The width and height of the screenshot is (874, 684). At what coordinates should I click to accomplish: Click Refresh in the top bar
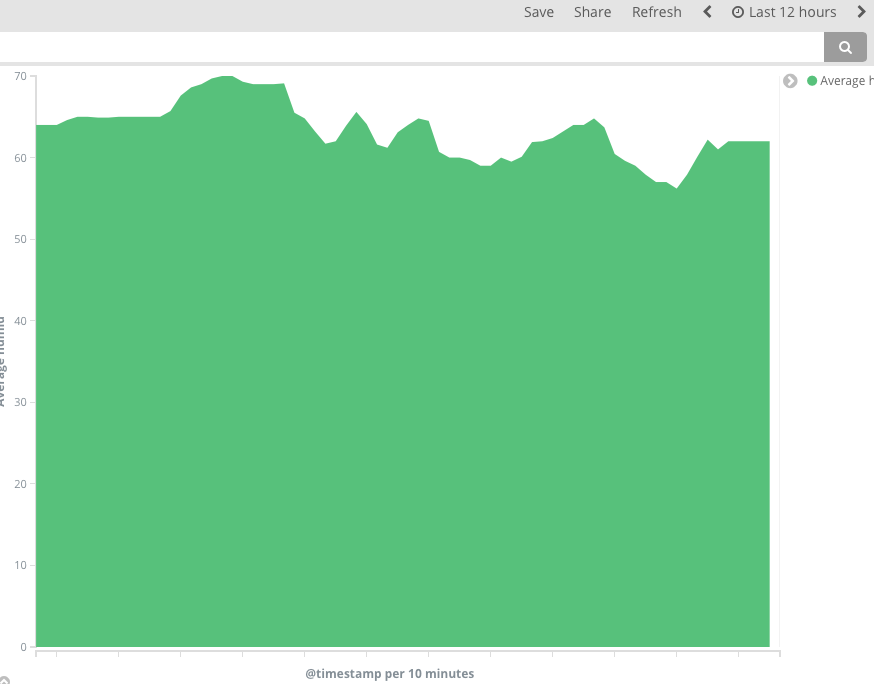coord(657,12)
